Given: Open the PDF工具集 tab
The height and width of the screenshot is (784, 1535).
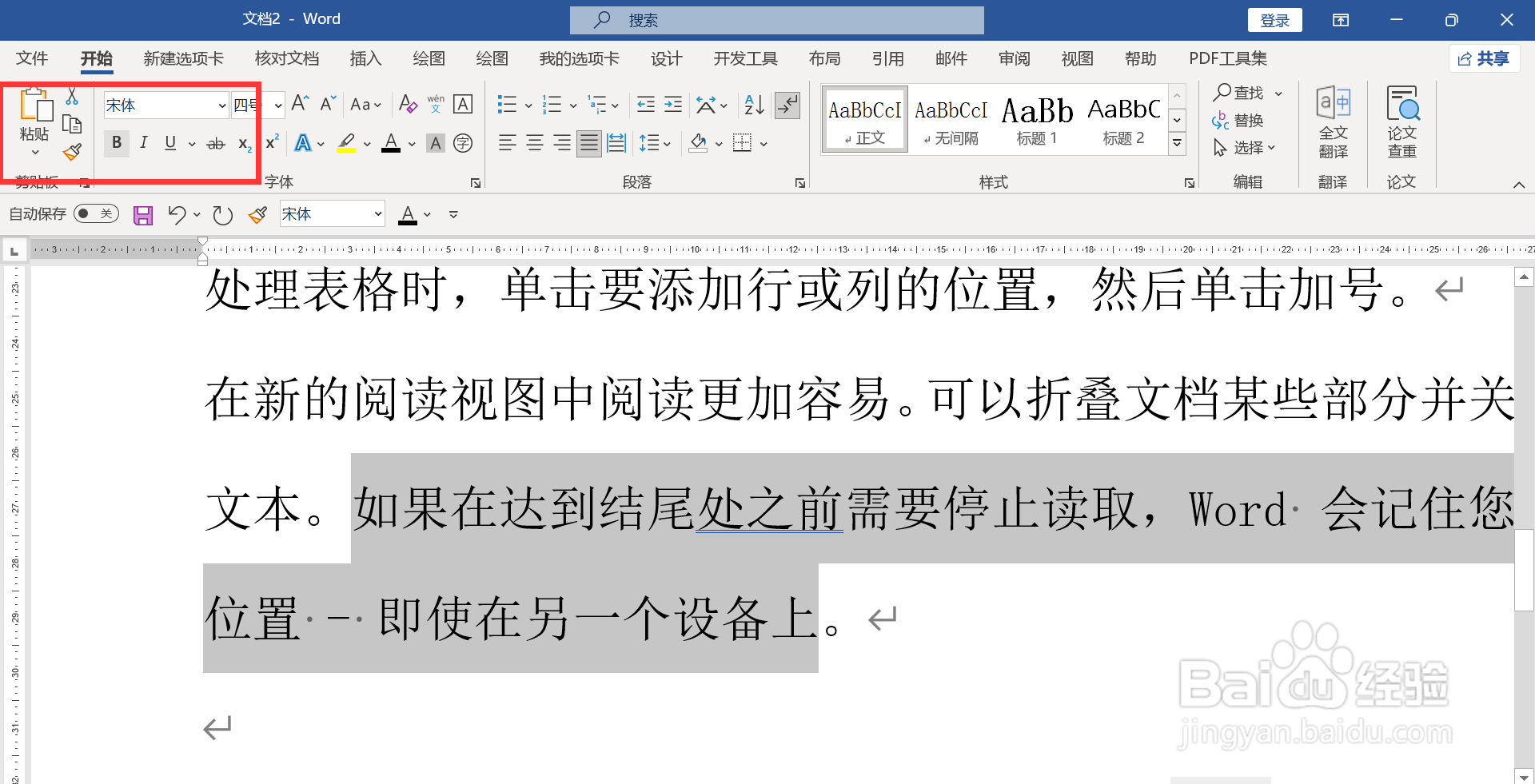Looking at the screenshot, I should click(x=1228, y=58).
